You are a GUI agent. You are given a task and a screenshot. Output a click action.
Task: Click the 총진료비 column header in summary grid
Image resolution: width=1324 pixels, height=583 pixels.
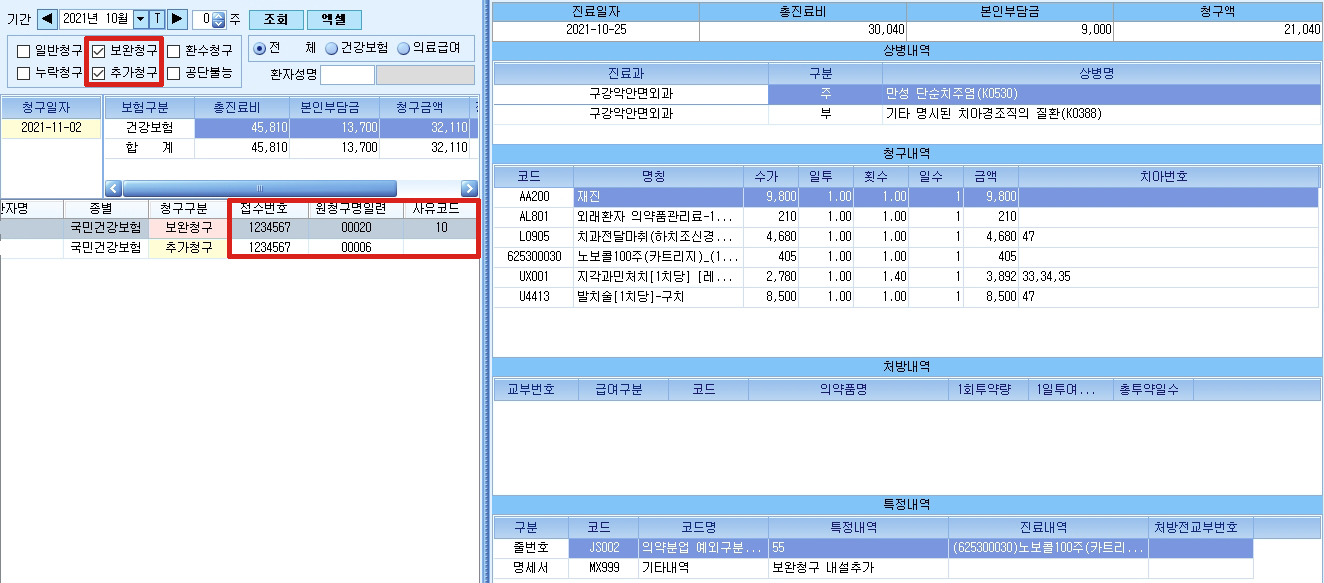click(241, 107)
